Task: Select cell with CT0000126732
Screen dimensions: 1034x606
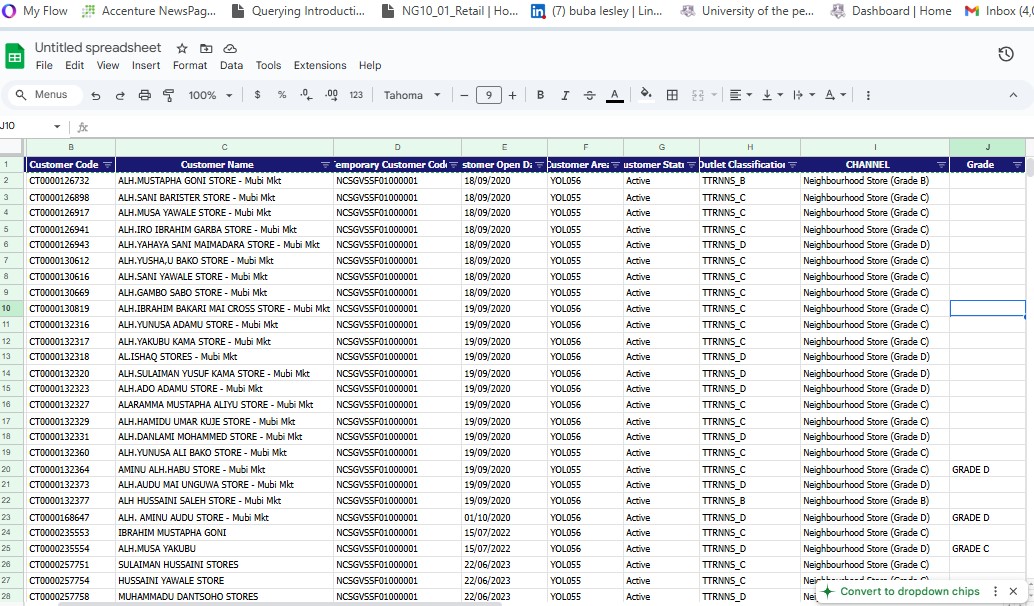Action: coord(71,181)
